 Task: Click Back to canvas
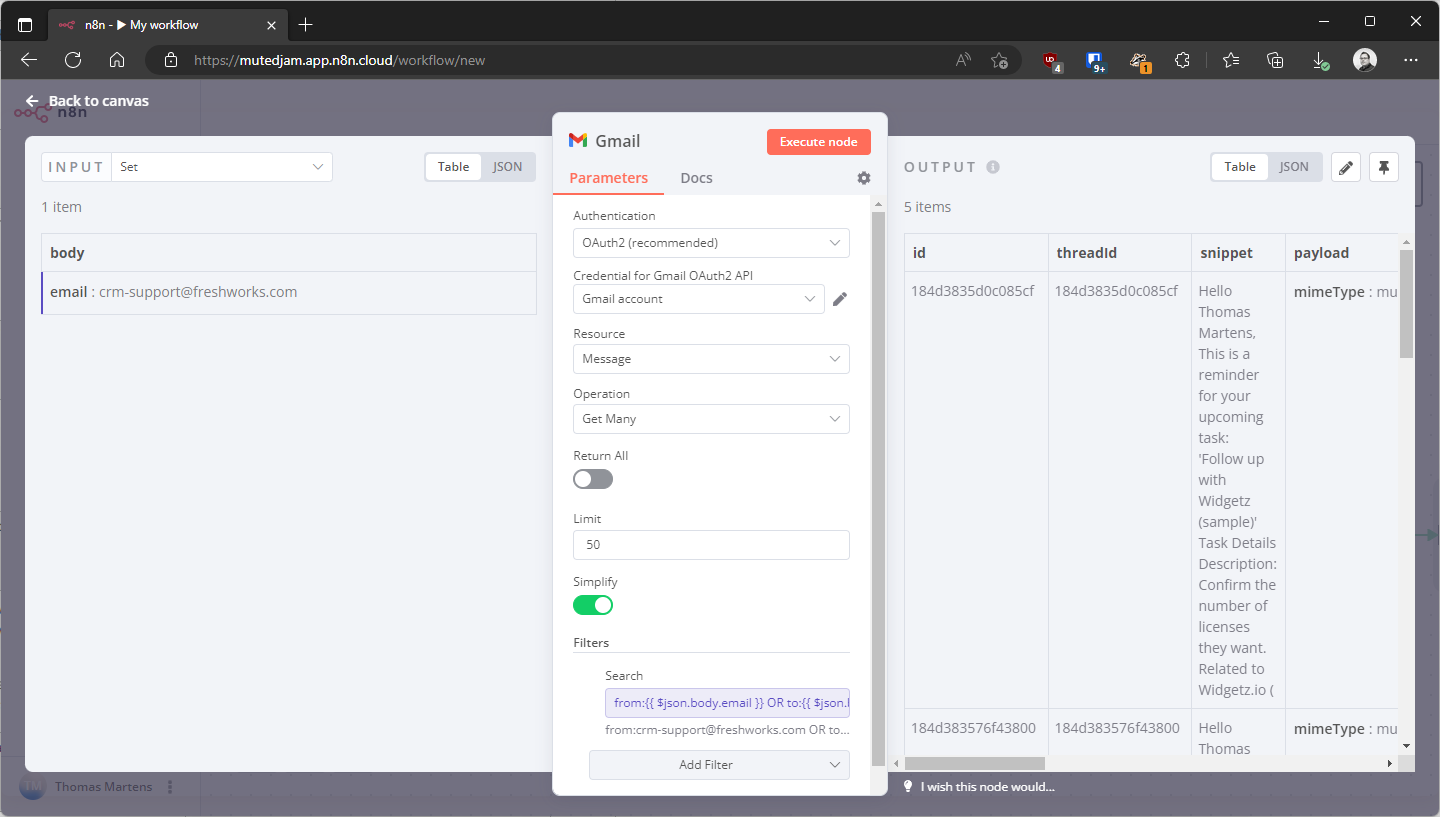coord(87,101)
